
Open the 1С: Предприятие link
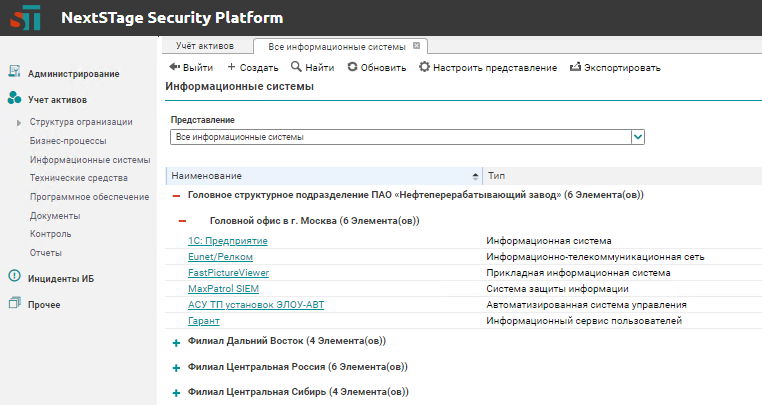[x=227, y=240]
